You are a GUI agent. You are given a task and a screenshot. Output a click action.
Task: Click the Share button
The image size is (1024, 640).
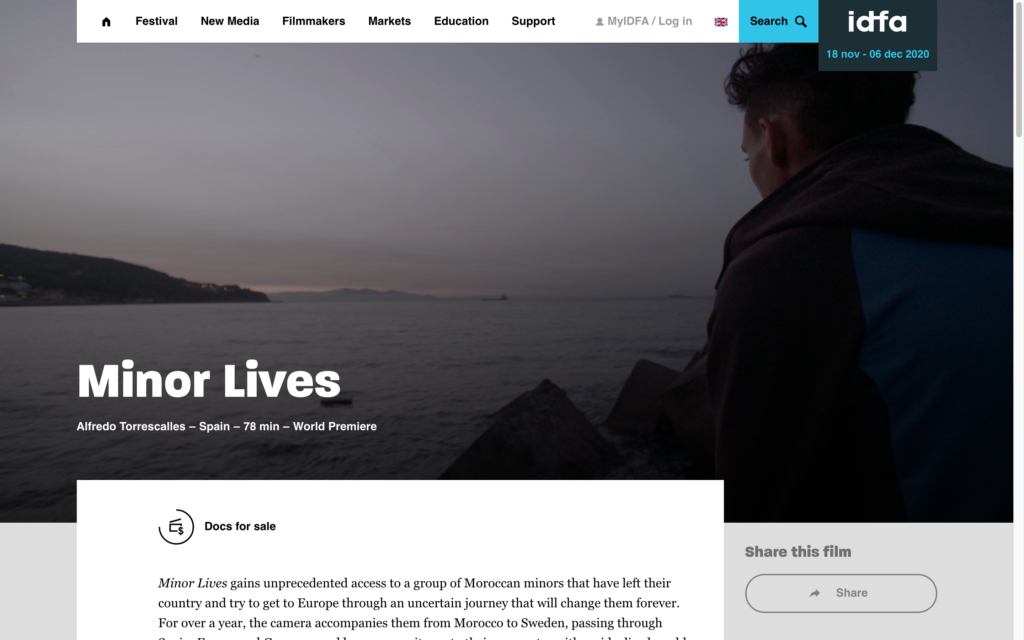(x=841, y=593)
